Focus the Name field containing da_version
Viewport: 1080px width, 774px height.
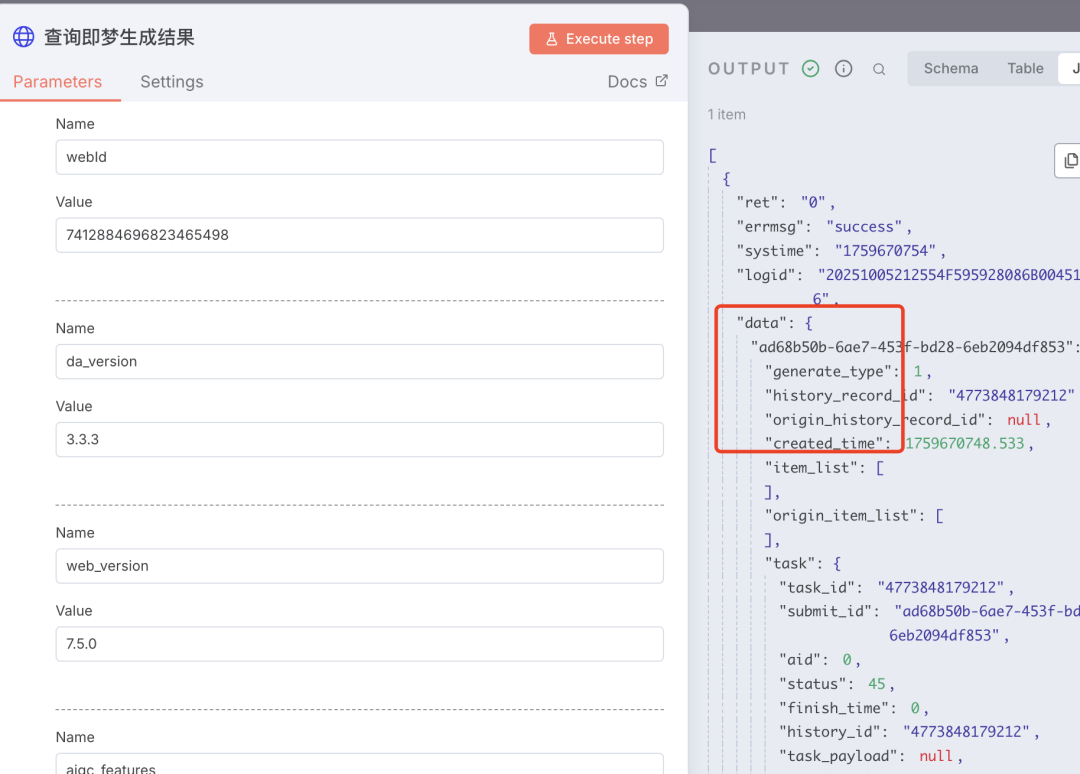(359, 361)
